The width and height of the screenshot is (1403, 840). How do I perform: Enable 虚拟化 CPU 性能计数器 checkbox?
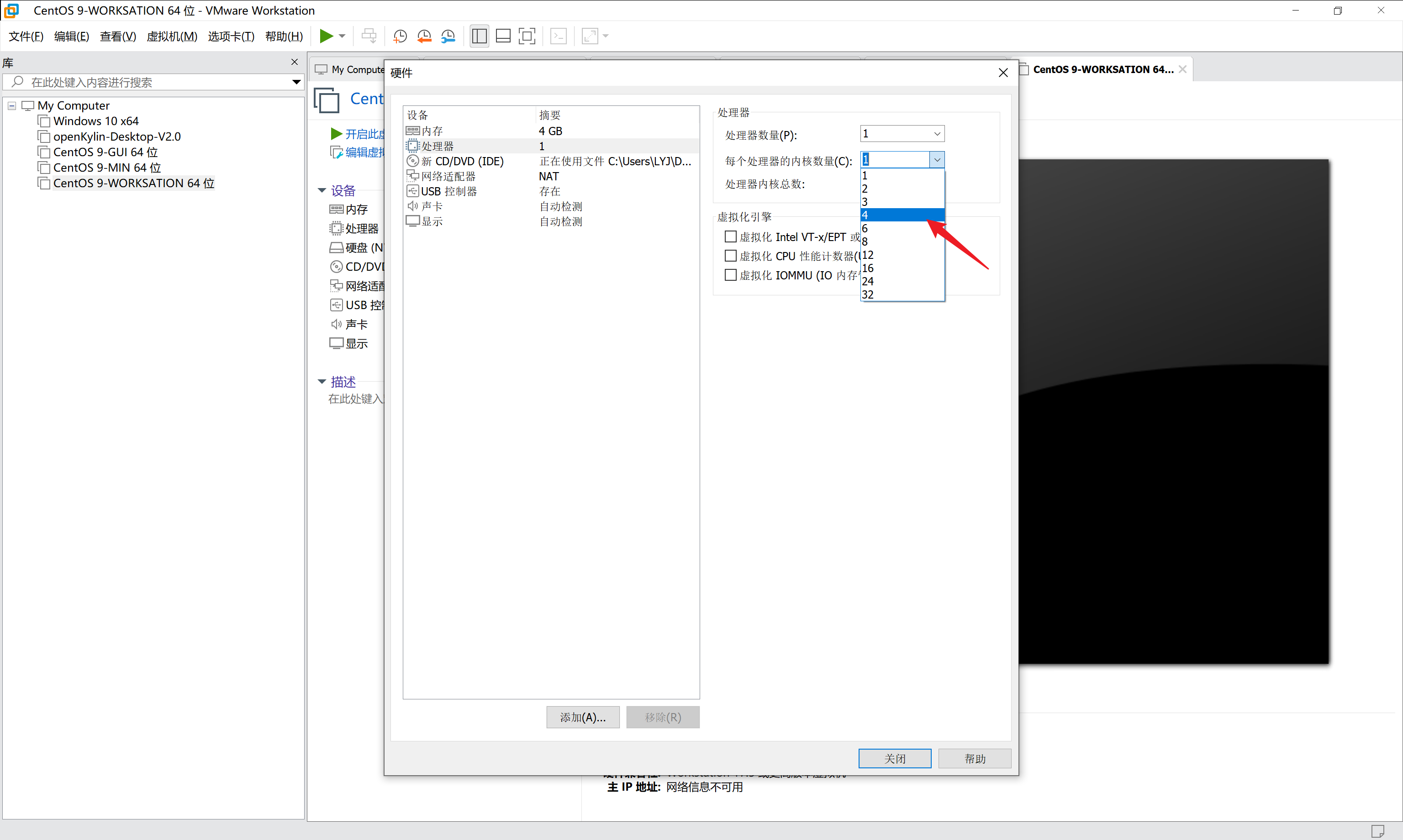[731, 256]
